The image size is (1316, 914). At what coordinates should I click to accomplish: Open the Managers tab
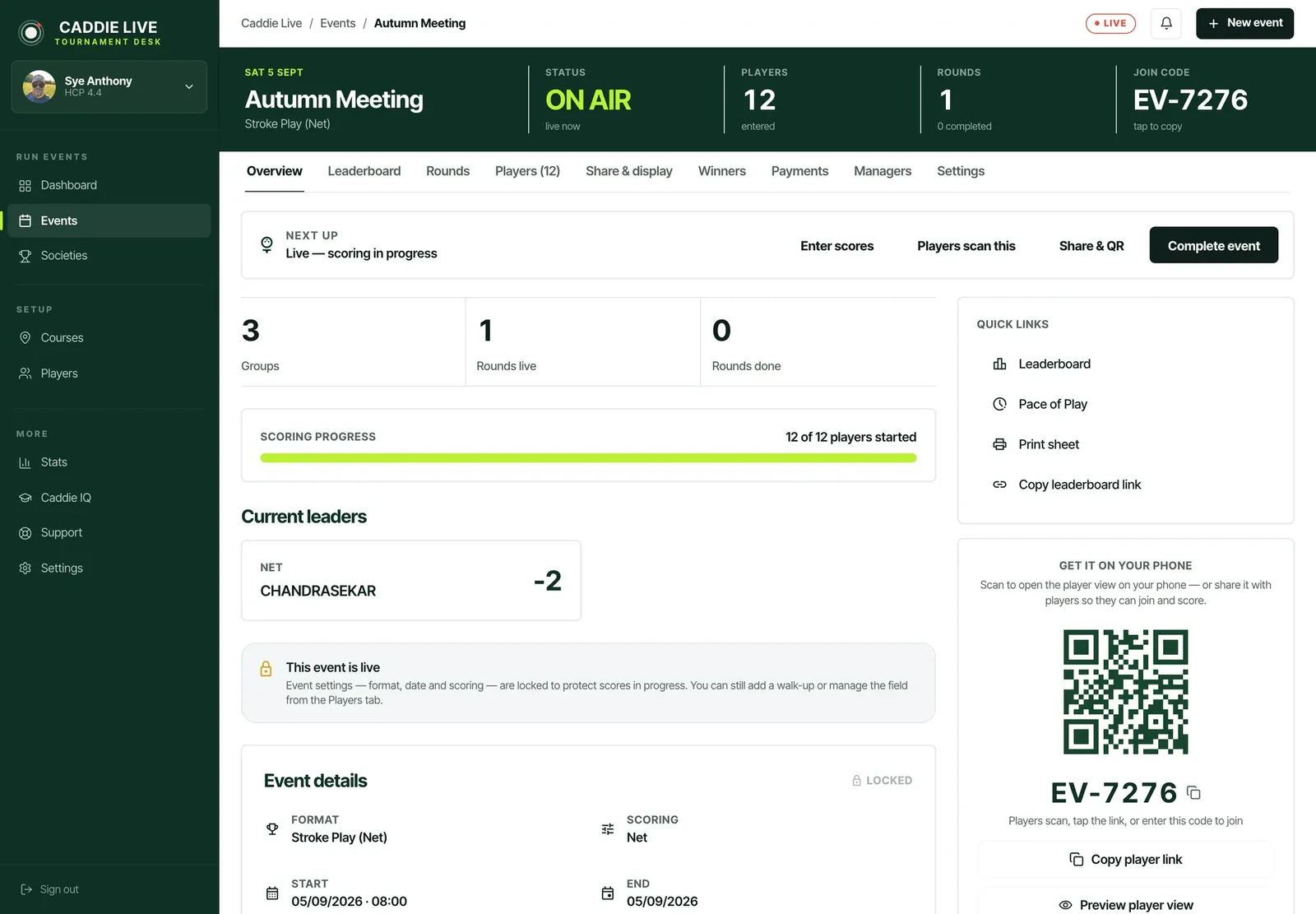(x=883, y=171)
